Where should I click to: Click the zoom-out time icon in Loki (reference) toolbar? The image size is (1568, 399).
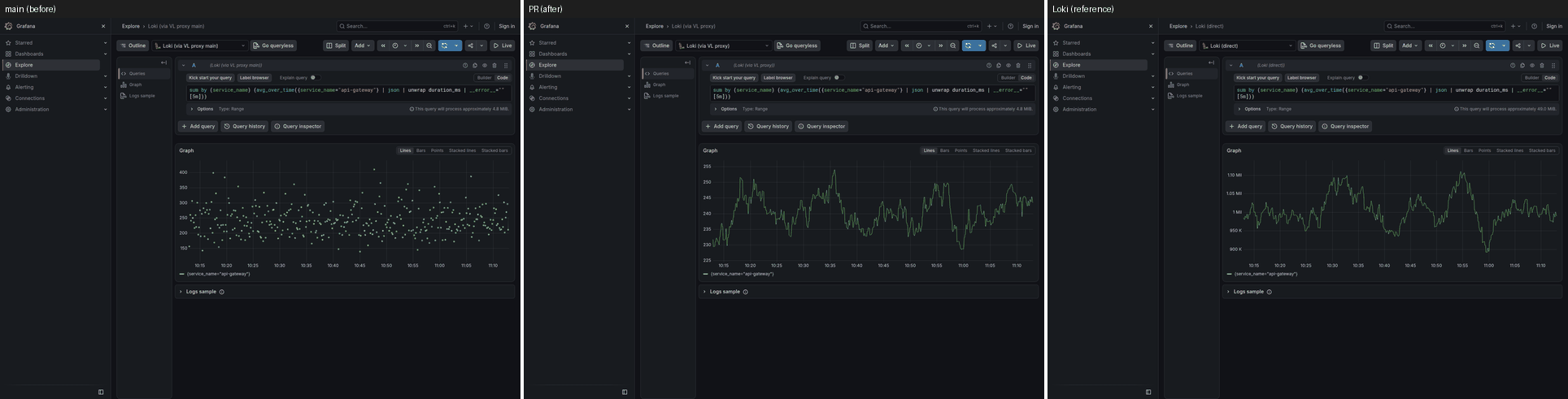tap(1477, 46)
